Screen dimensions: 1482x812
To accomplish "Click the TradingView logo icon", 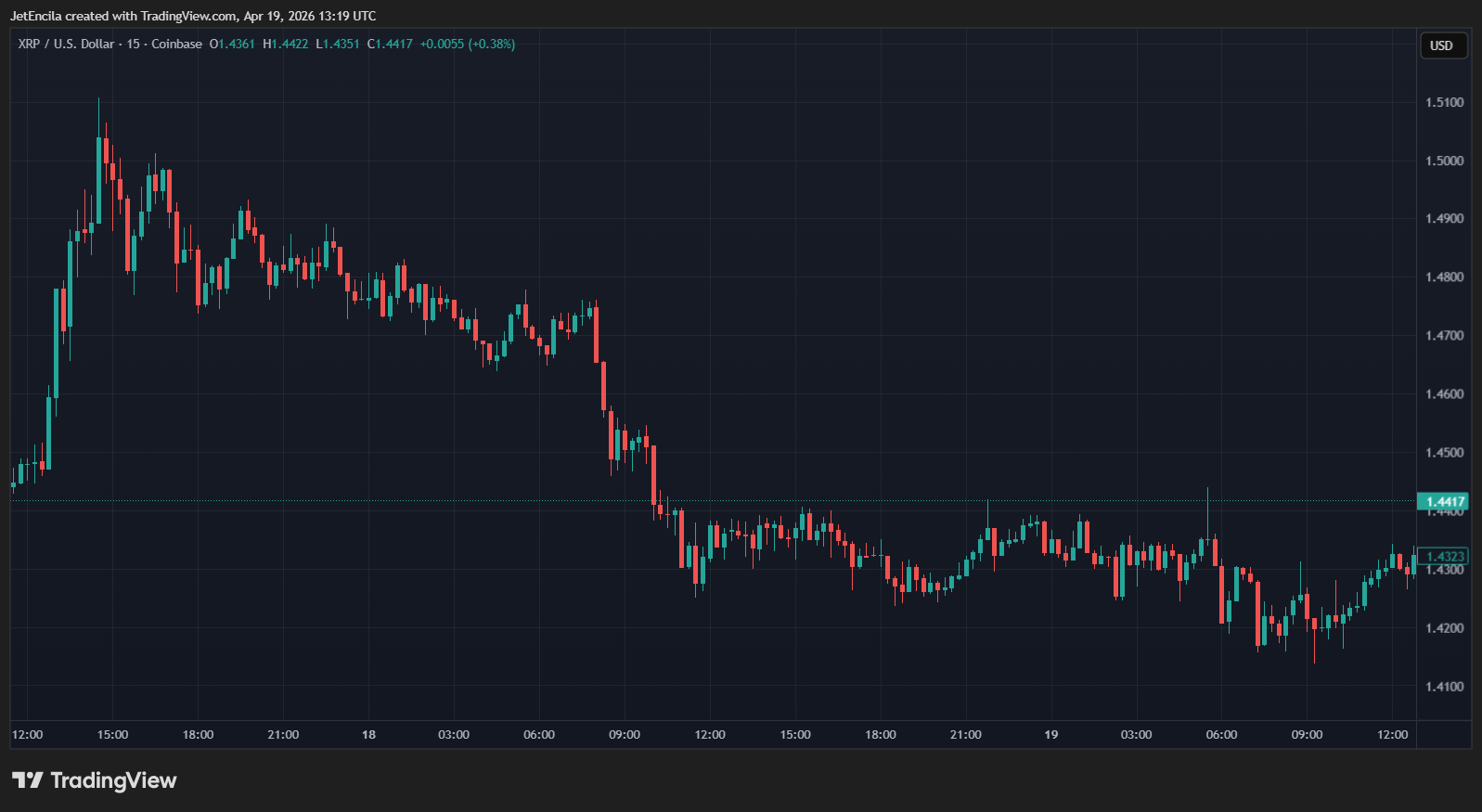I will [27, 780].
